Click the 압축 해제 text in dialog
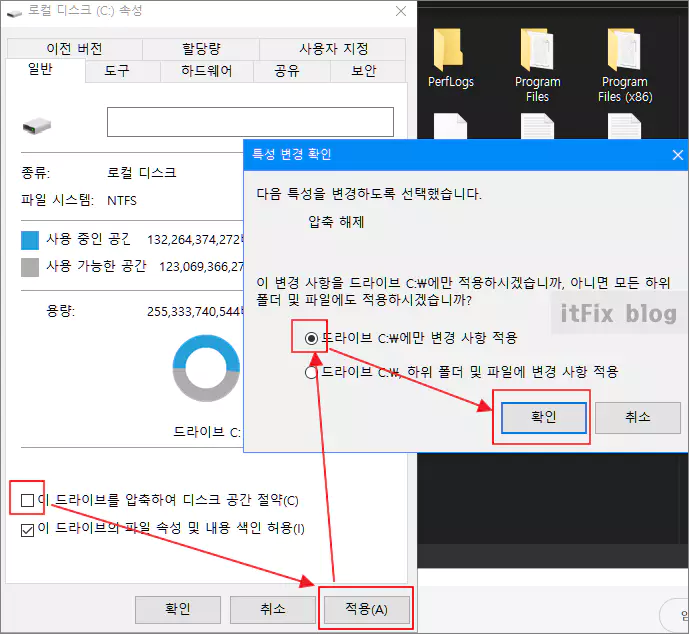Screen dimensions: 689x634 [x=336, y=222]
